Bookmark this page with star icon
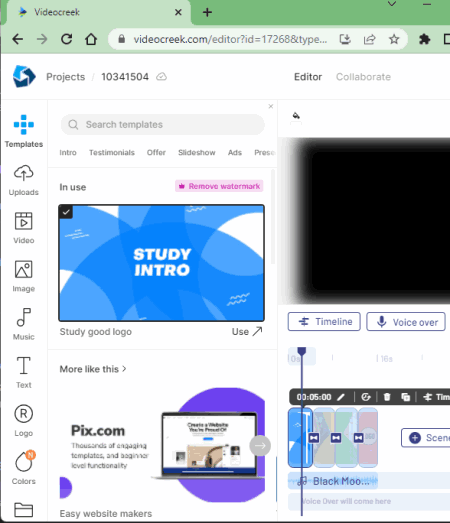Viewport: 450px width, 523px height. click(x=394, y=39)
